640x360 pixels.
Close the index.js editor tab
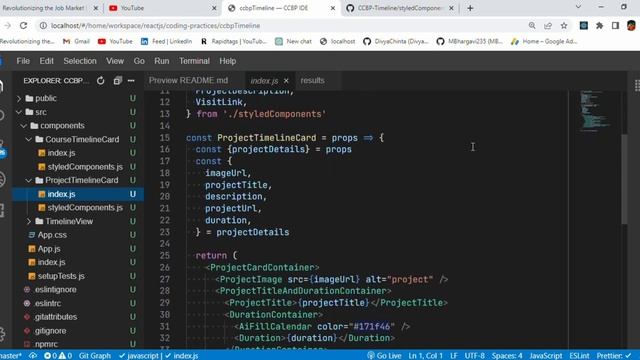[286, 81]
